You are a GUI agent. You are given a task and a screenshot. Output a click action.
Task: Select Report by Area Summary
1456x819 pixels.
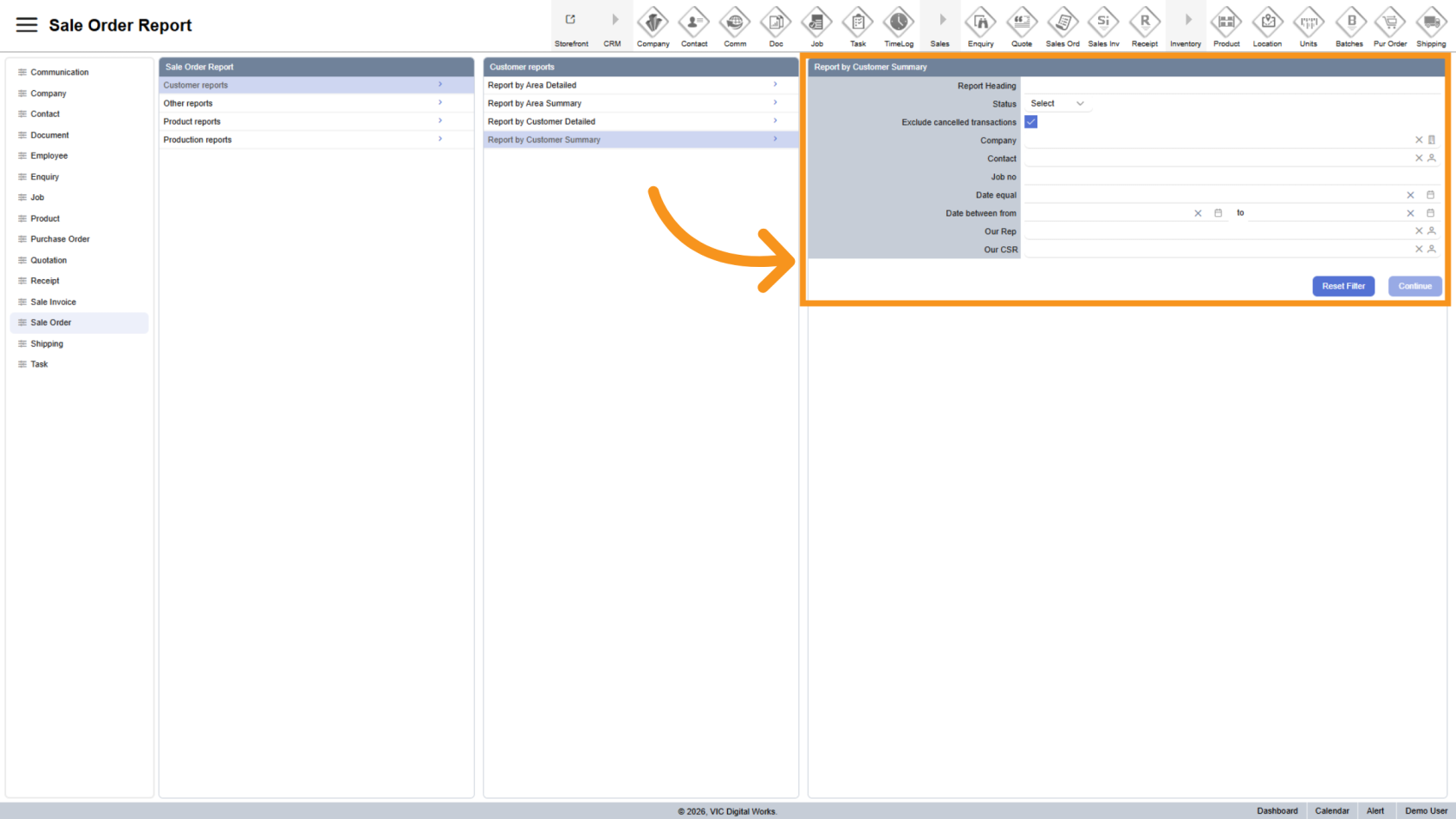coord(535,103)
